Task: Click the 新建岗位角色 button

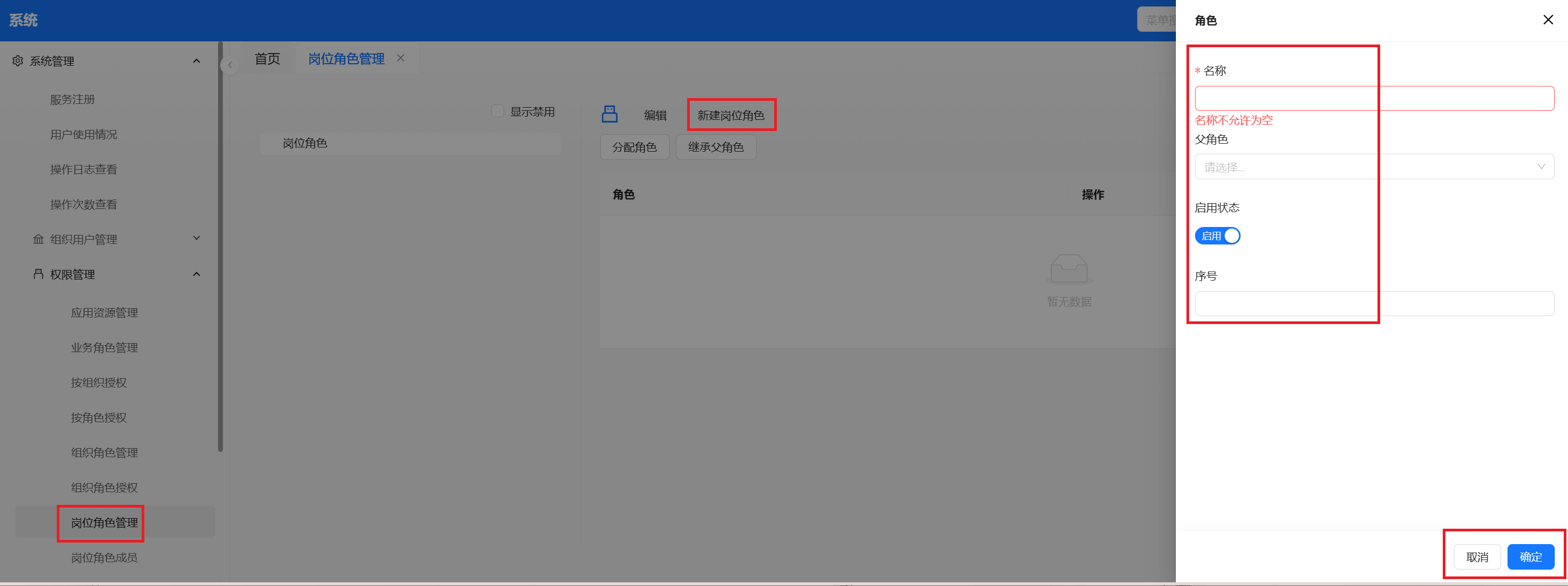Action: tap(731, 115)
